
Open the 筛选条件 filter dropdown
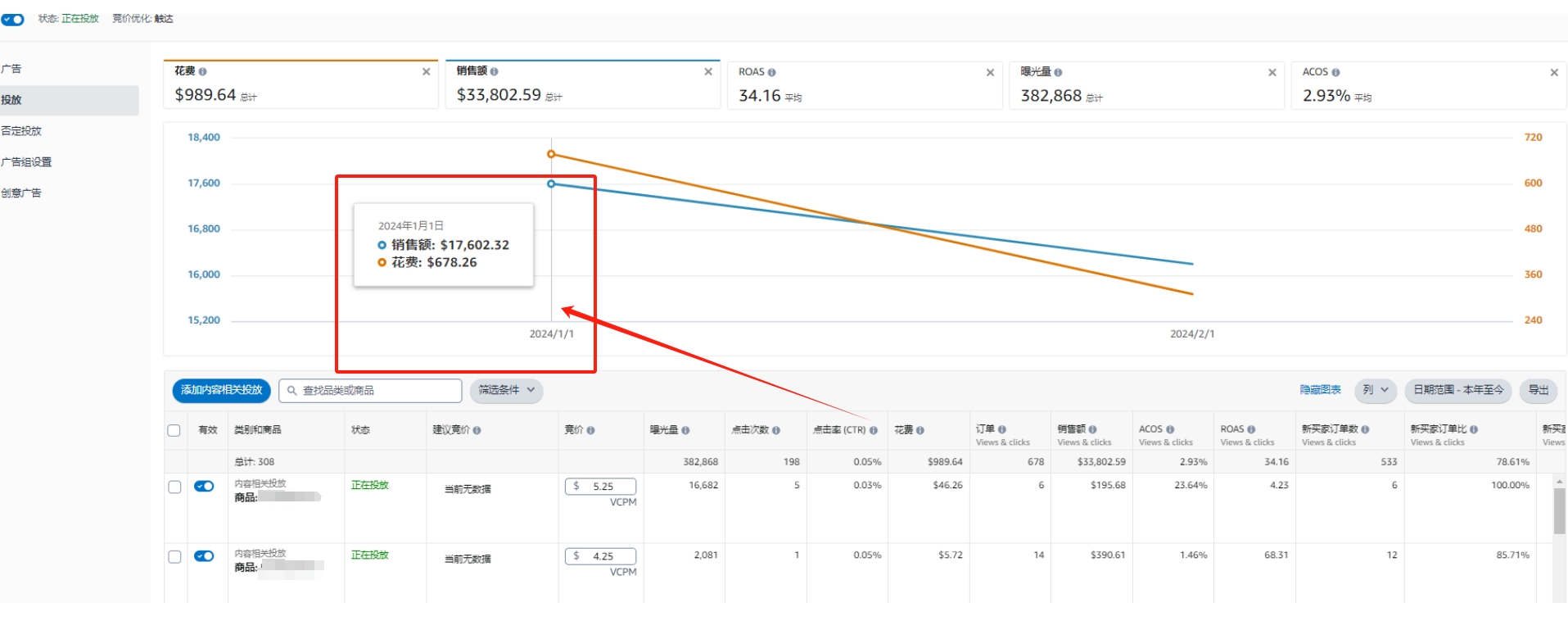(506, 391)
